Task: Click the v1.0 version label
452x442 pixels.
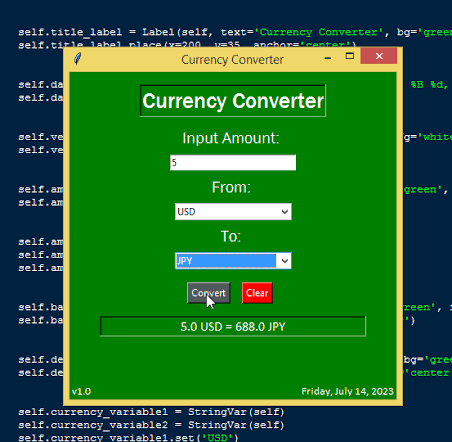Action: point(81,391)
